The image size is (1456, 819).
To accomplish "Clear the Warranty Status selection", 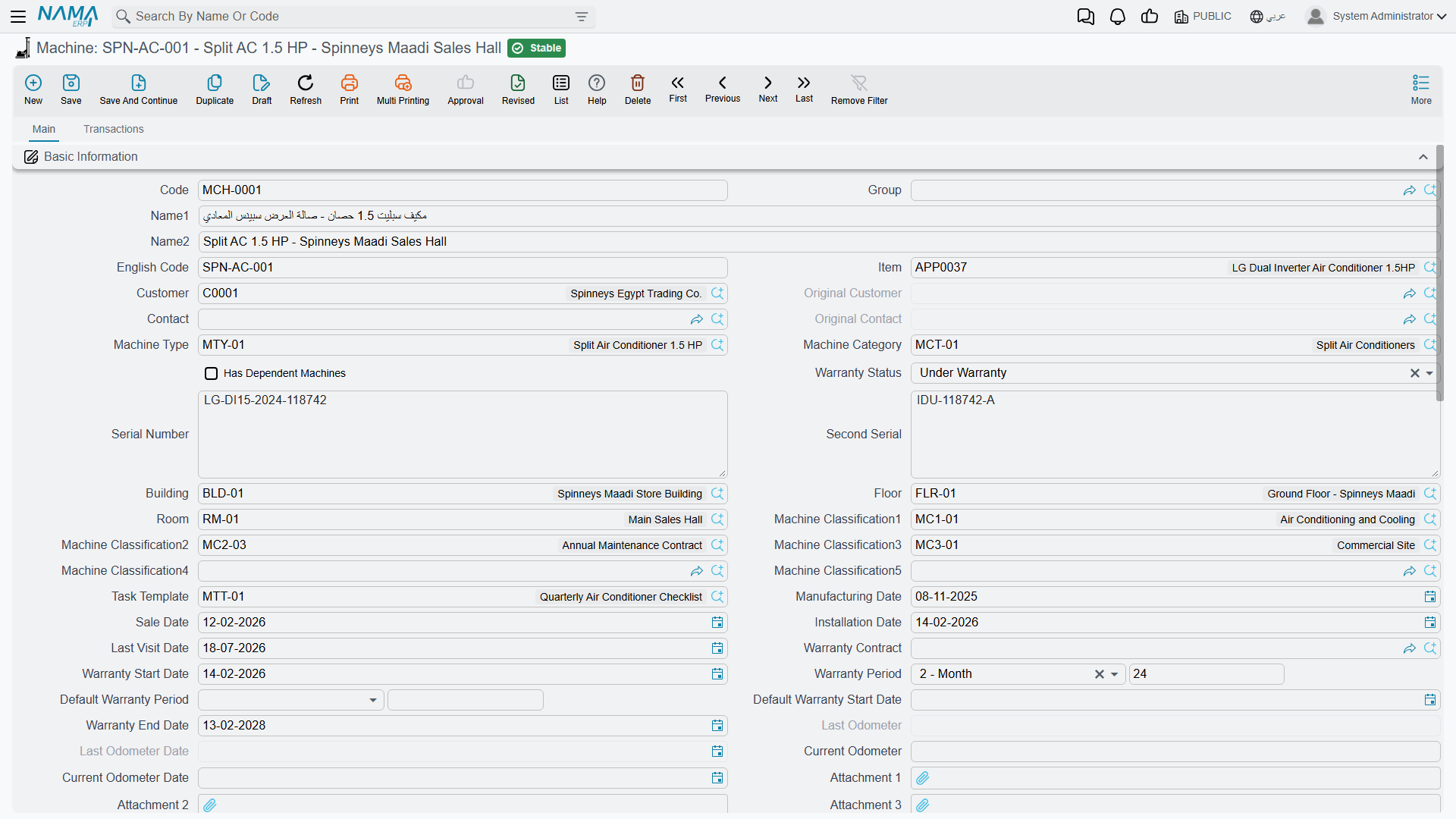I will [x=1414, y=373].
